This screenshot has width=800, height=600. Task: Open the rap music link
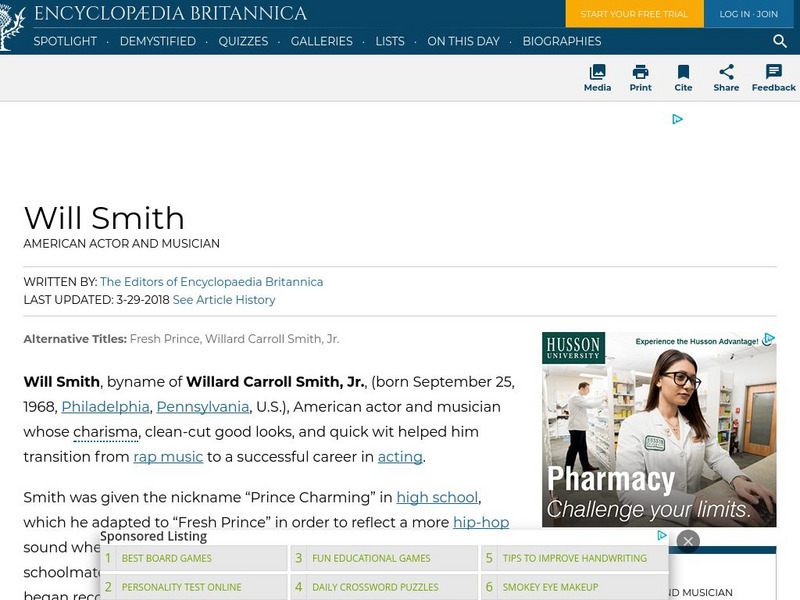pos(168,457)
